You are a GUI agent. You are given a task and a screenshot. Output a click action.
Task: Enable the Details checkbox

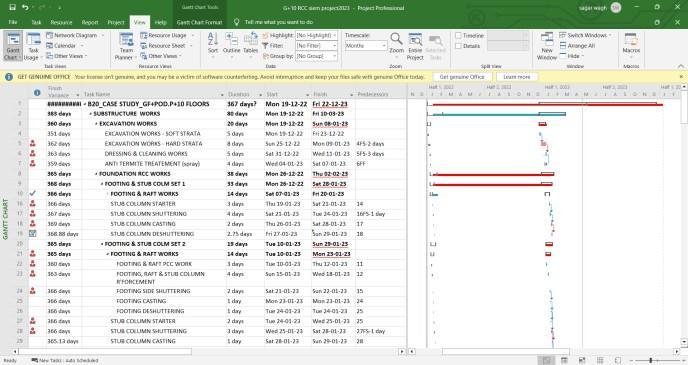[x=458, y=46]
